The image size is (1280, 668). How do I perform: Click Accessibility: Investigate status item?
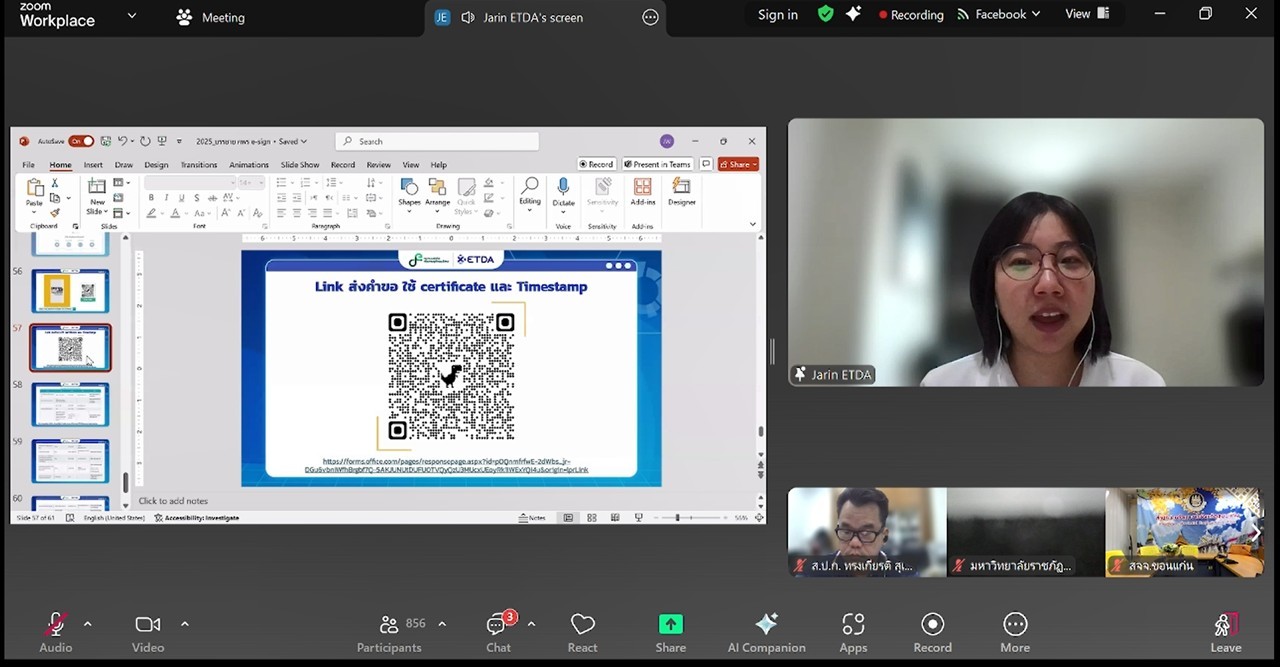196,518
